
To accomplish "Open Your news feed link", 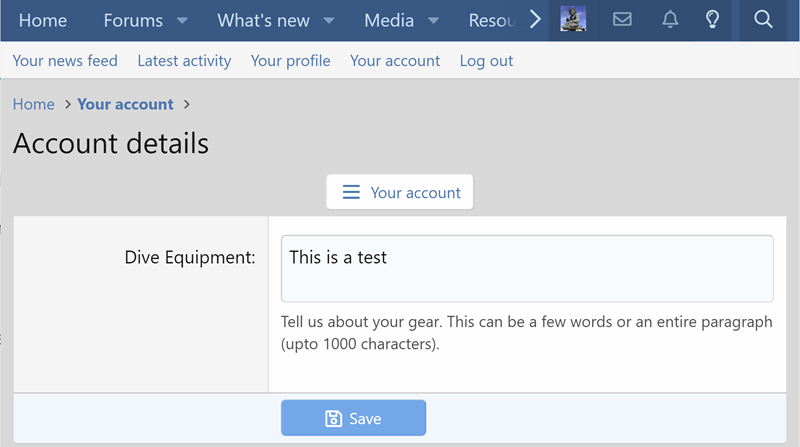I will point(65,61).
